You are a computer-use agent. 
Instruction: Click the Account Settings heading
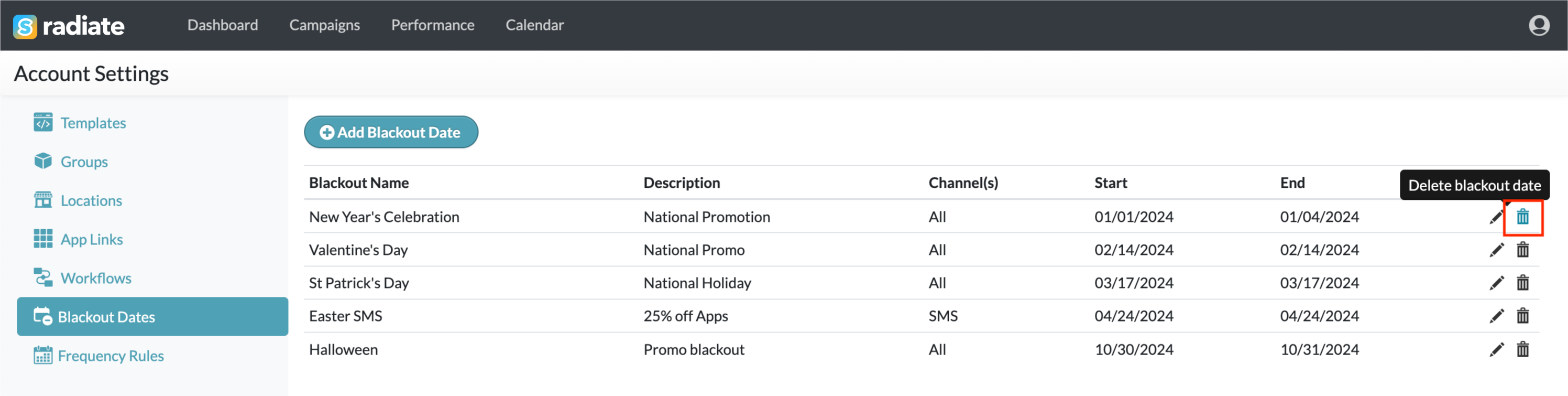pyautogui.click(x=91, y=73)
